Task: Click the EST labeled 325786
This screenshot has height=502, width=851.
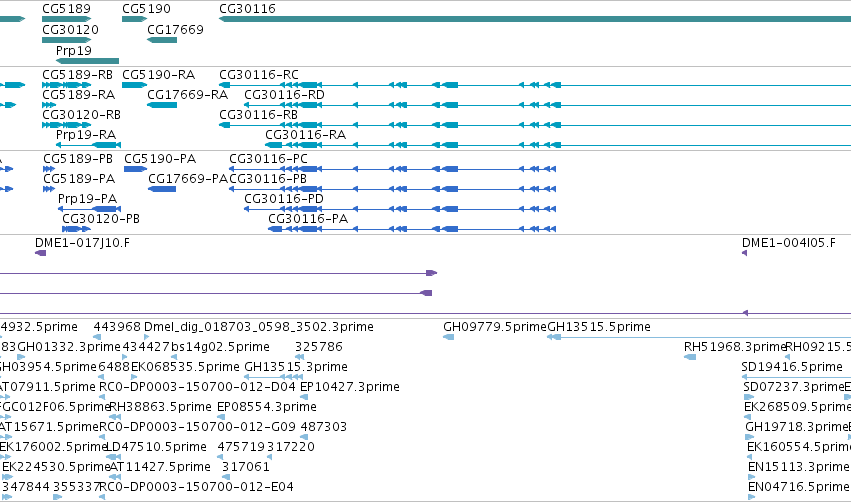Action: point(319,346)
